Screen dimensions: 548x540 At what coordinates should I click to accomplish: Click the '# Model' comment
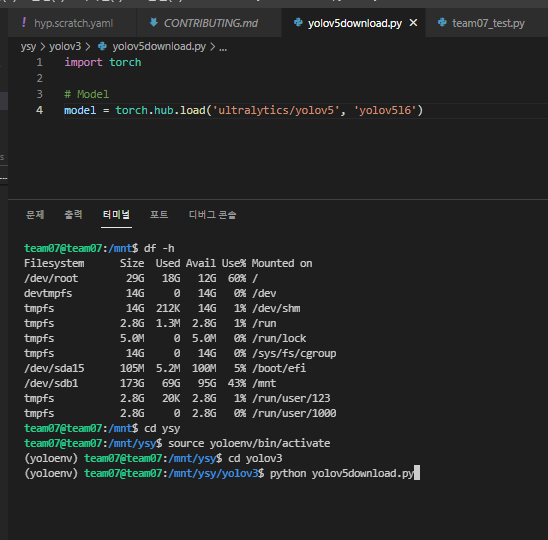tap(86, 94)
